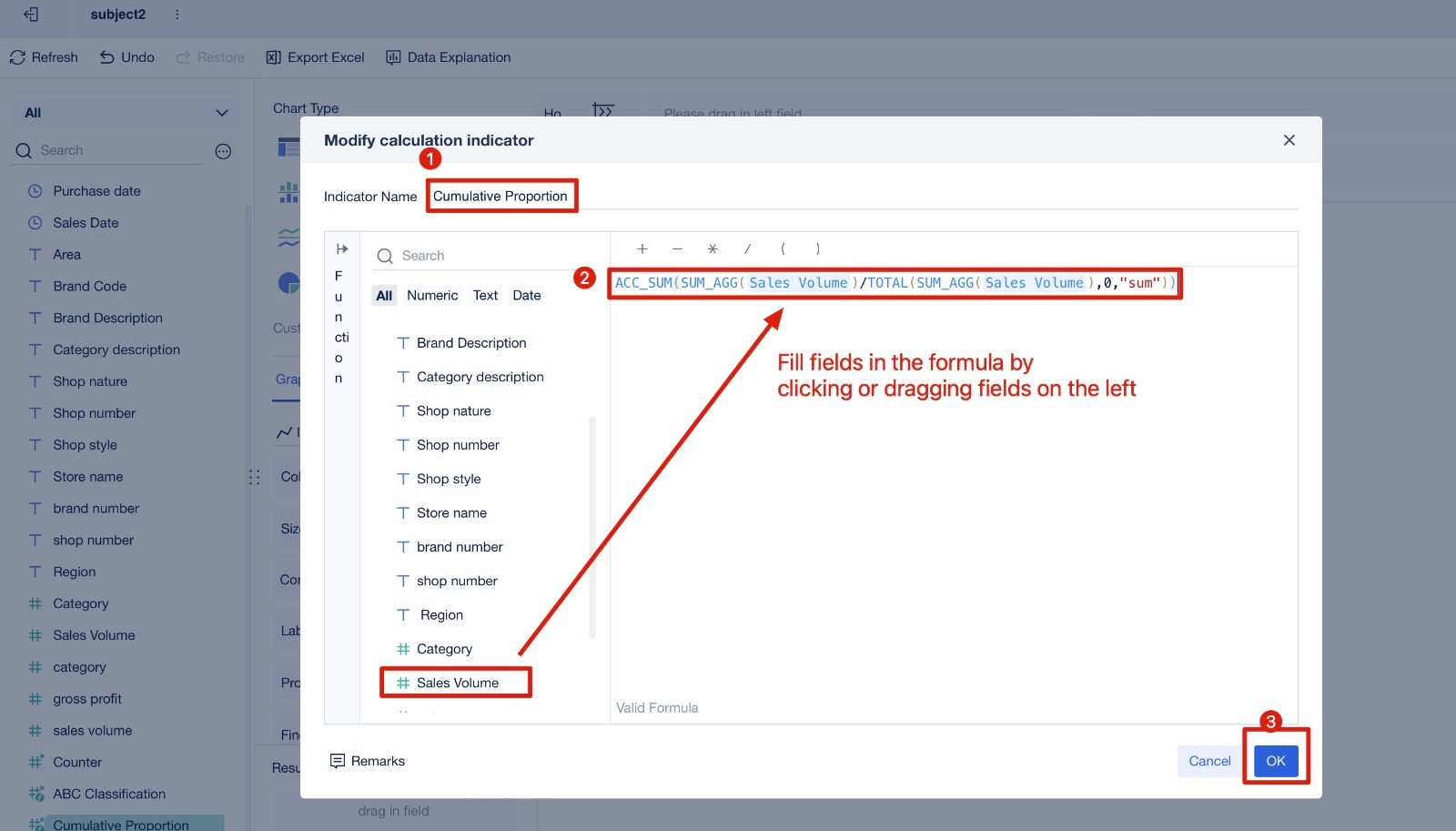Click the Refresh button
Viewport: 1456px width, 831px height.
tap(44, 57)
